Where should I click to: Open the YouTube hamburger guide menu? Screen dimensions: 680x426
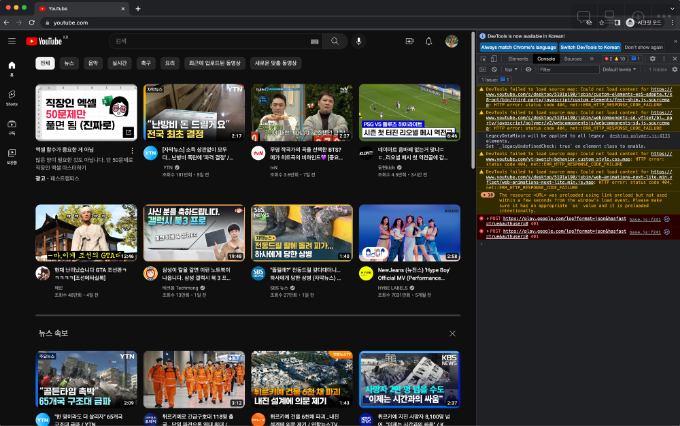coord(12,41)
